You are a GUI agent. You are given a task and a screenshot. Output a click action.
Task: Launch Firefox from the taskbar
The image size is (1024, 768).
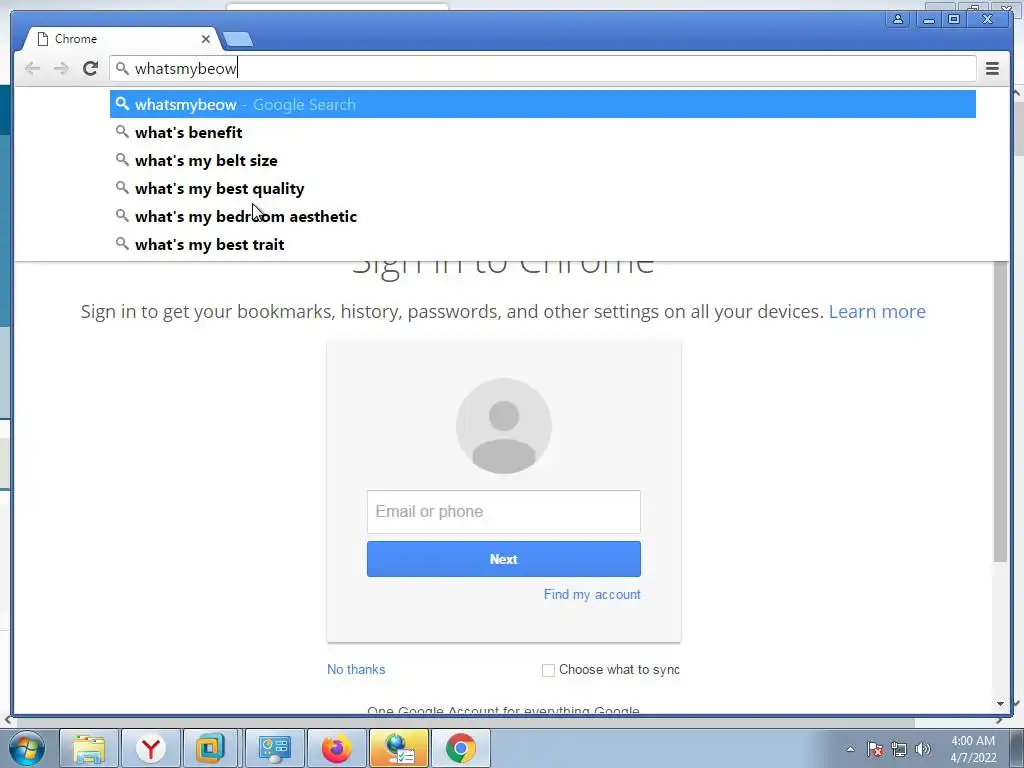pos(336,748)
